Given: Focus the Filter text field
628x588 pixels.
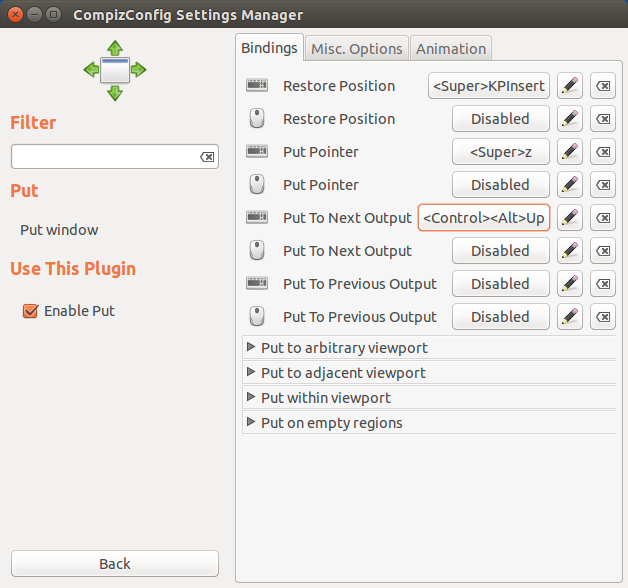Looking at the screenshot, I should click(105, 157).
